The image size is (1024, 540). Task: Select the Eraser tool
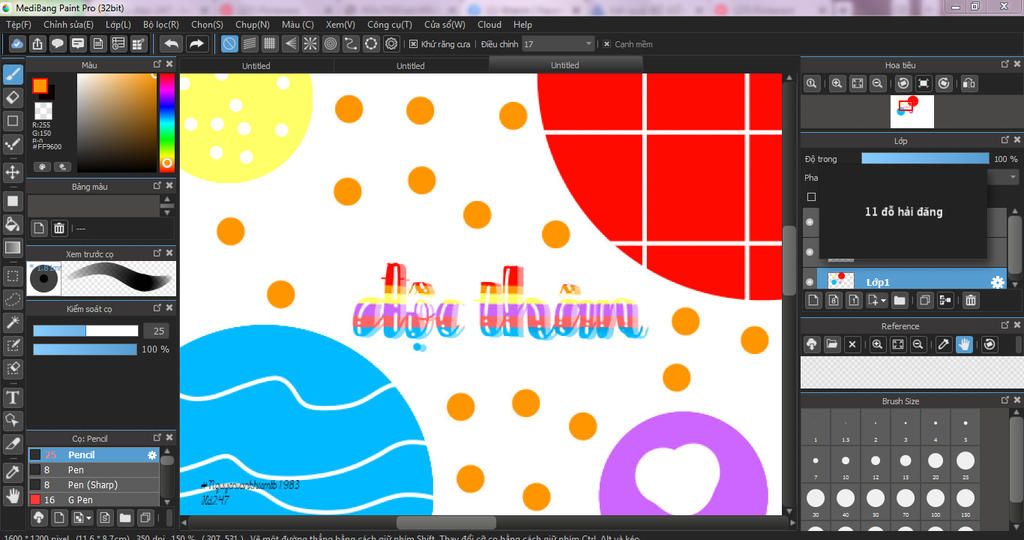[12, 98]
